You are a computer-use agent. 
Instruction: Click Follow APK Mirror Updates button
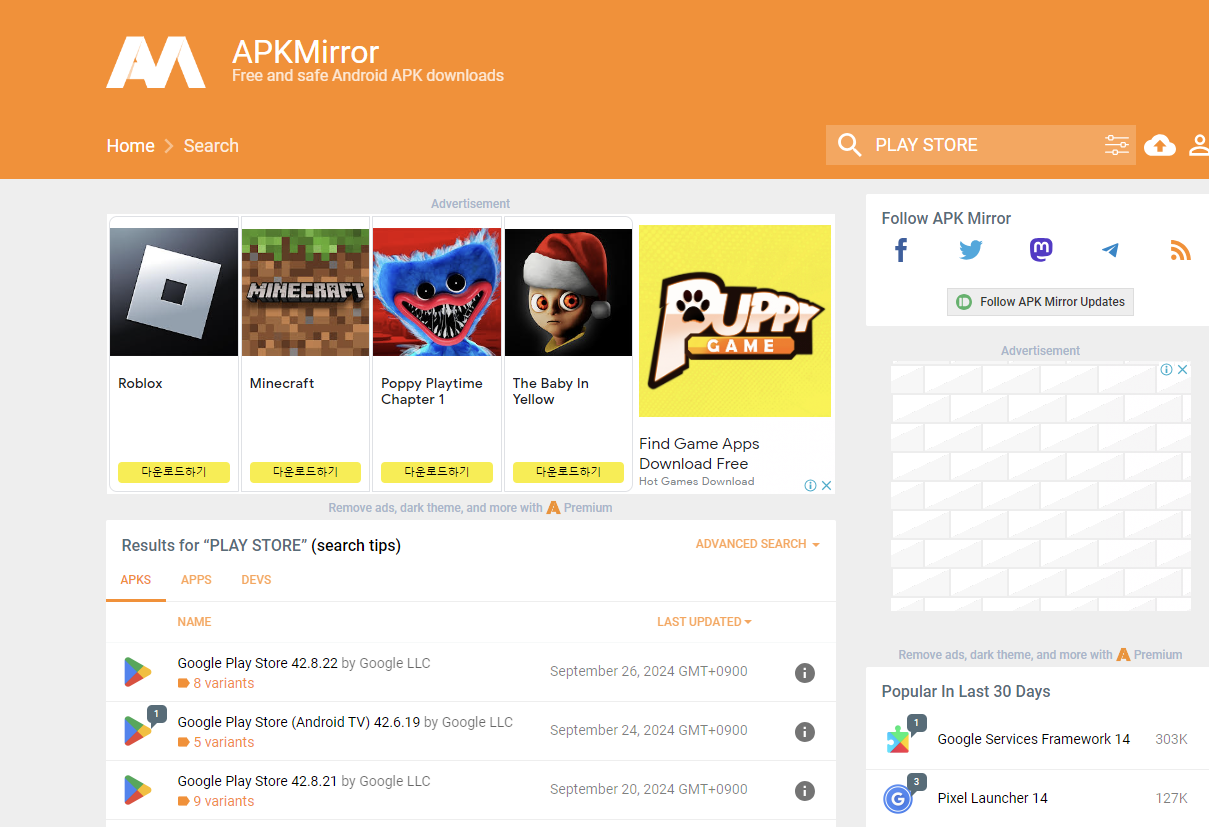1040,302
